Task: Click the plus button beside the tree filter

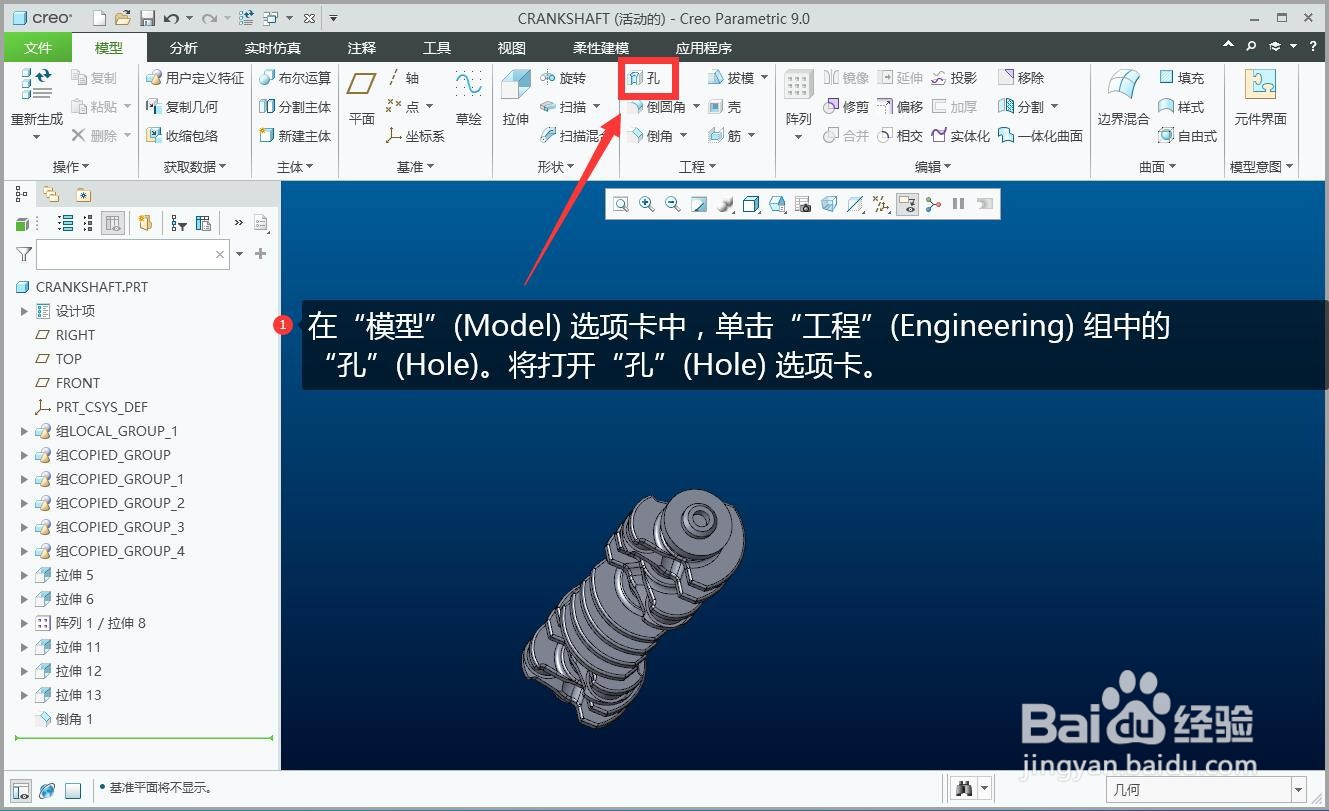Action: [x=261, y=254]
